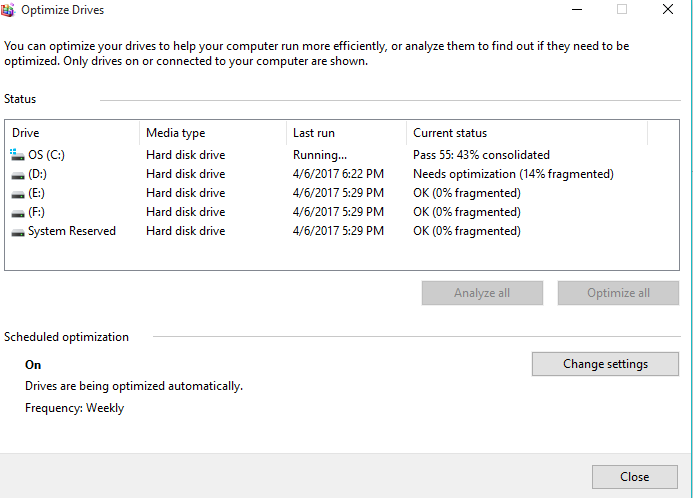Open Change settings for scheduled optimization
Image resolution: width=693 pixels, height=498 pixels.
(605, 364)
